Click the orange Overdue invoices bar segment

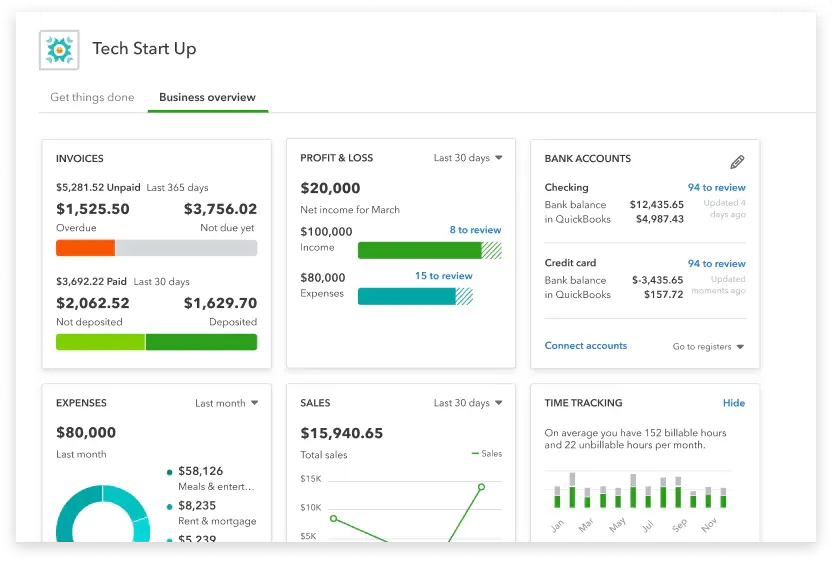coord(85,248)
